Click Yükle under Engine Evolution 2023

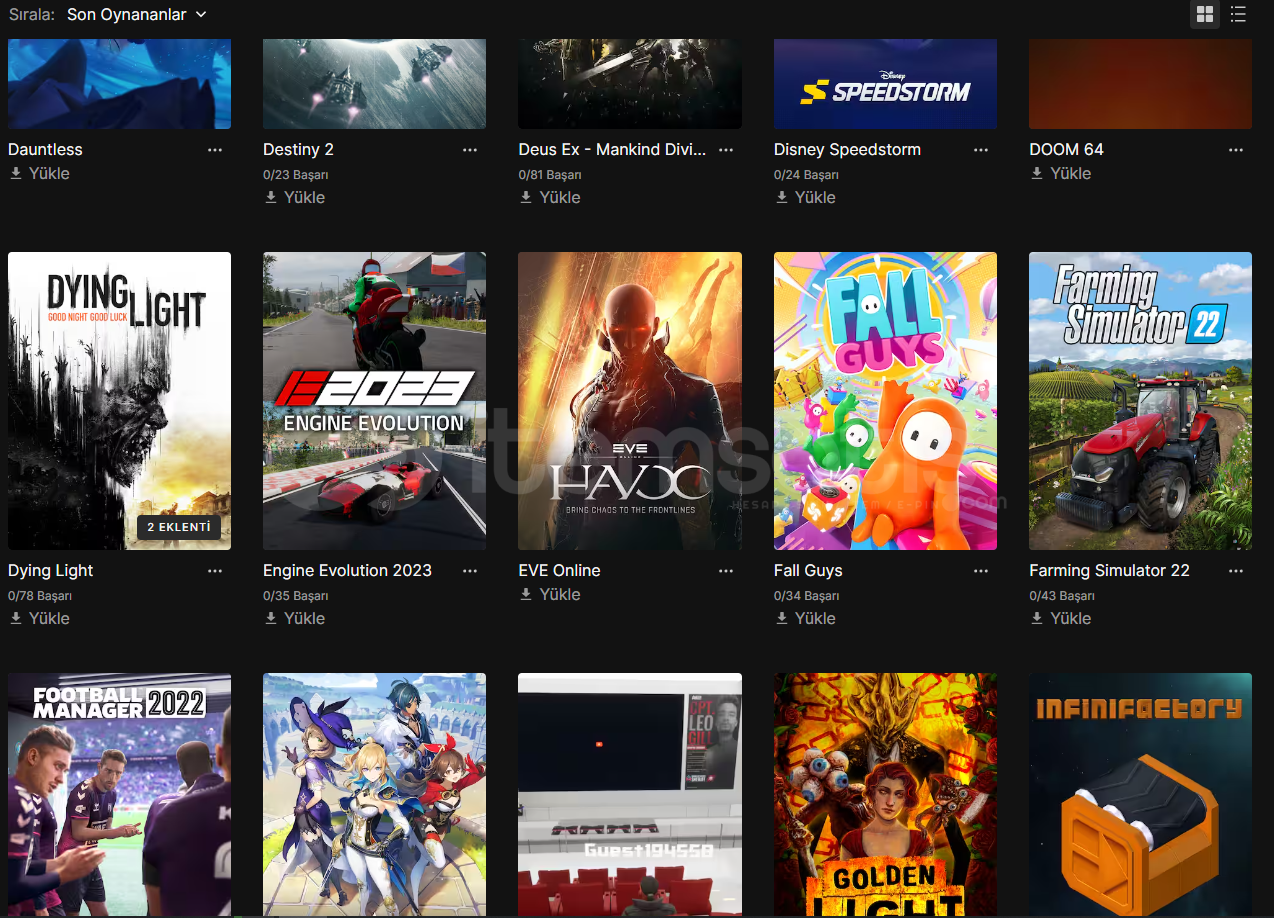(295, 618)
